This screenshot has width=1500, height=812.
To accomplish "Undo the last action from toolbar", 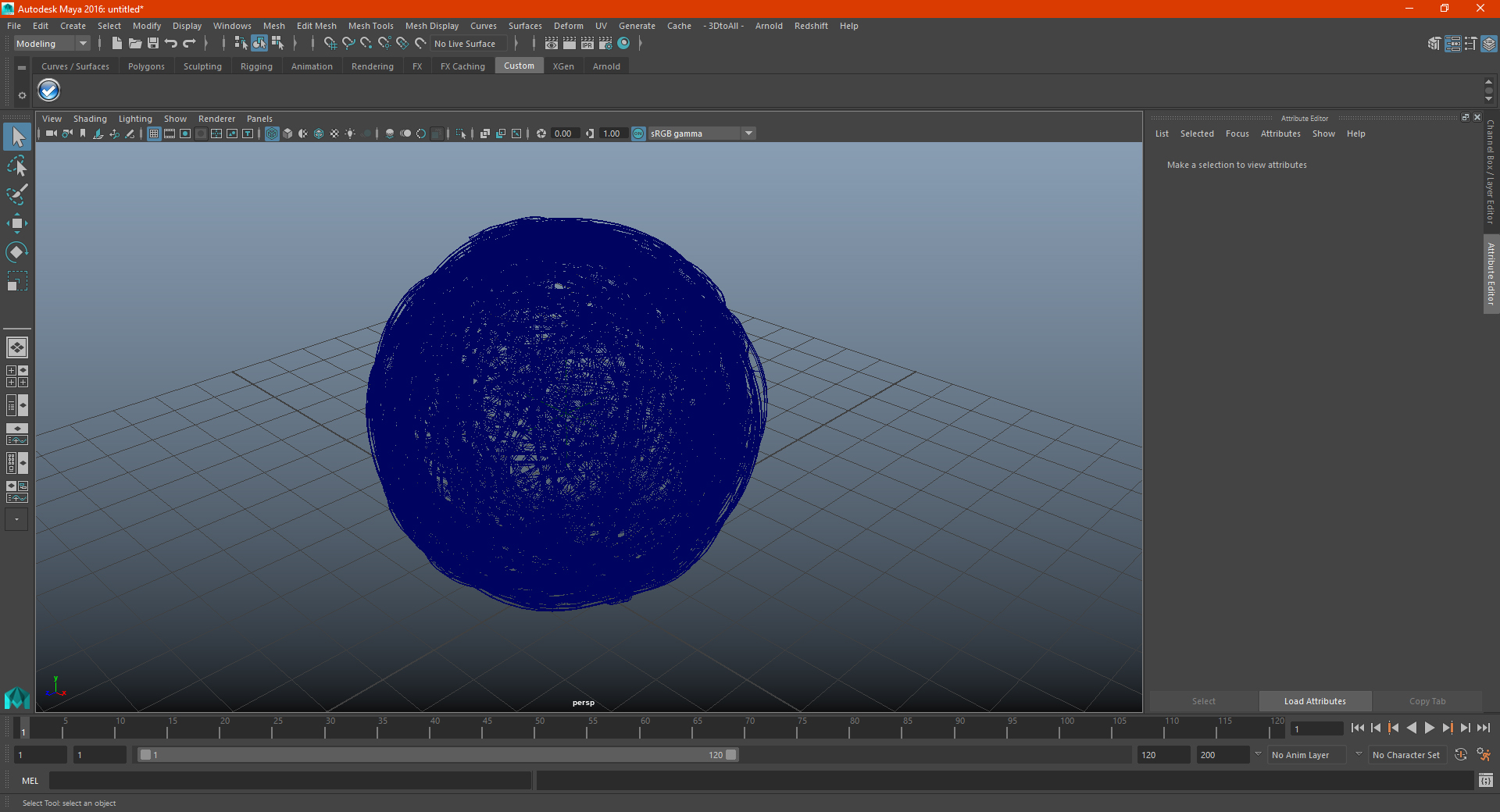I will (x=171, y=44).
